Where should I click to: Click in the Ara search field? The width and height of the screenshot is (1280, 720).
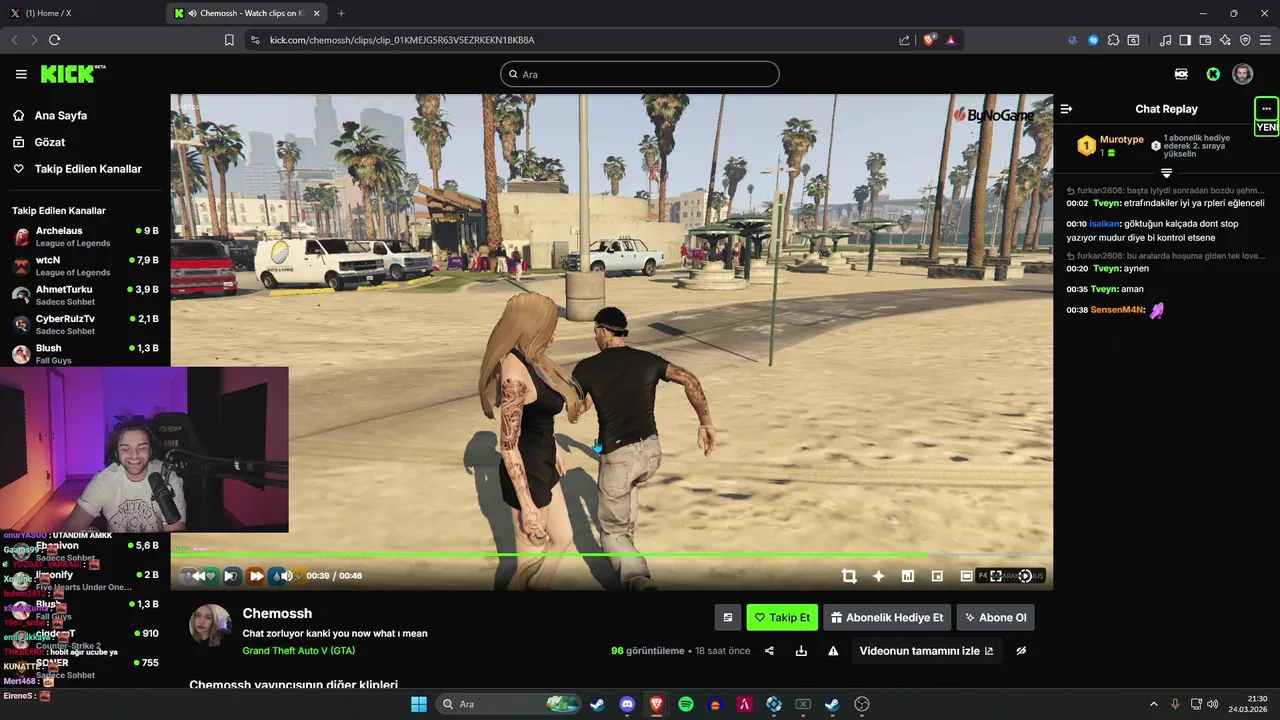(640, 74)
